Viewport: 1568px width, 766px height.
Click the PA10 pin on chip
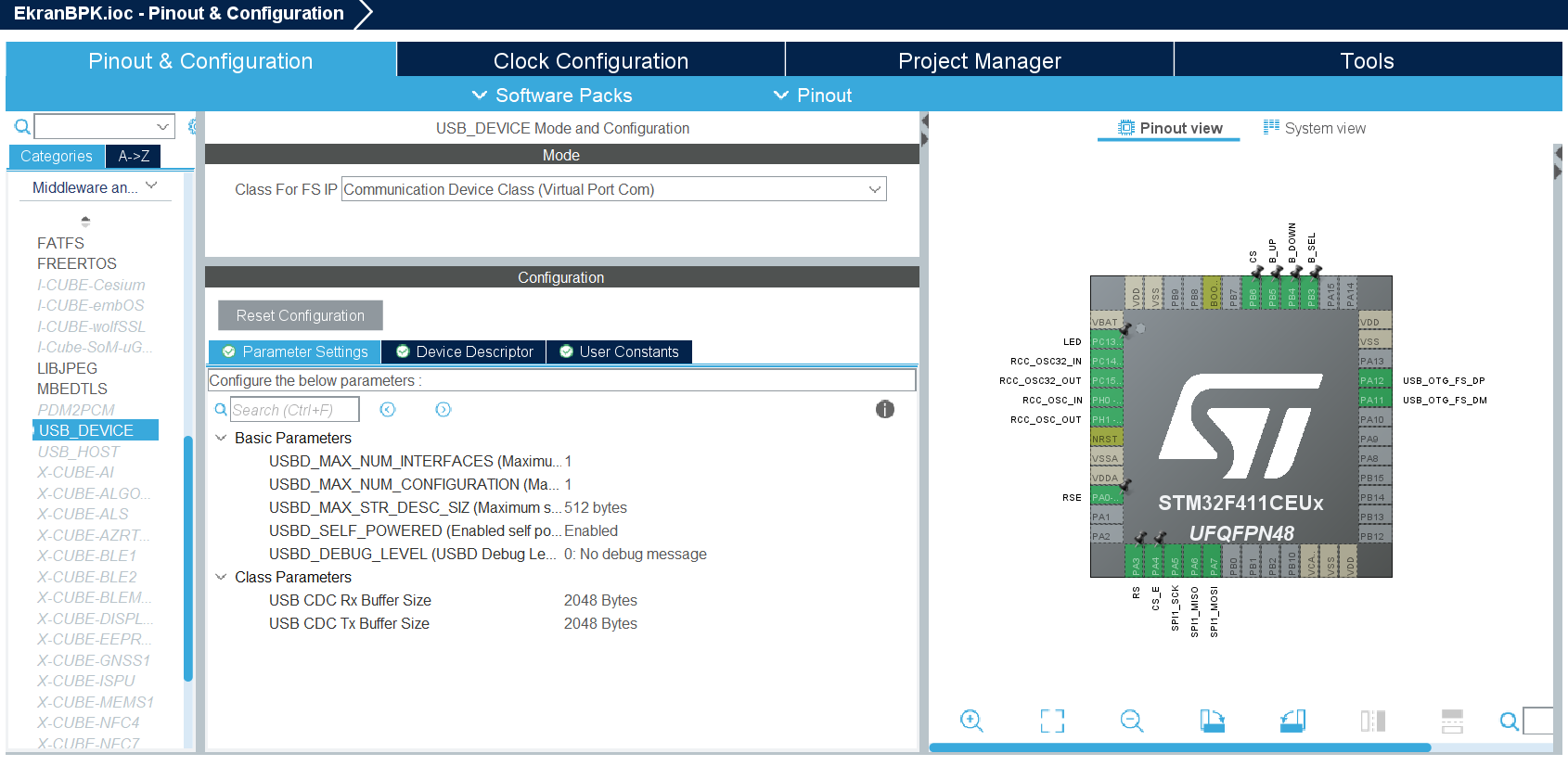click(1374, 419)
